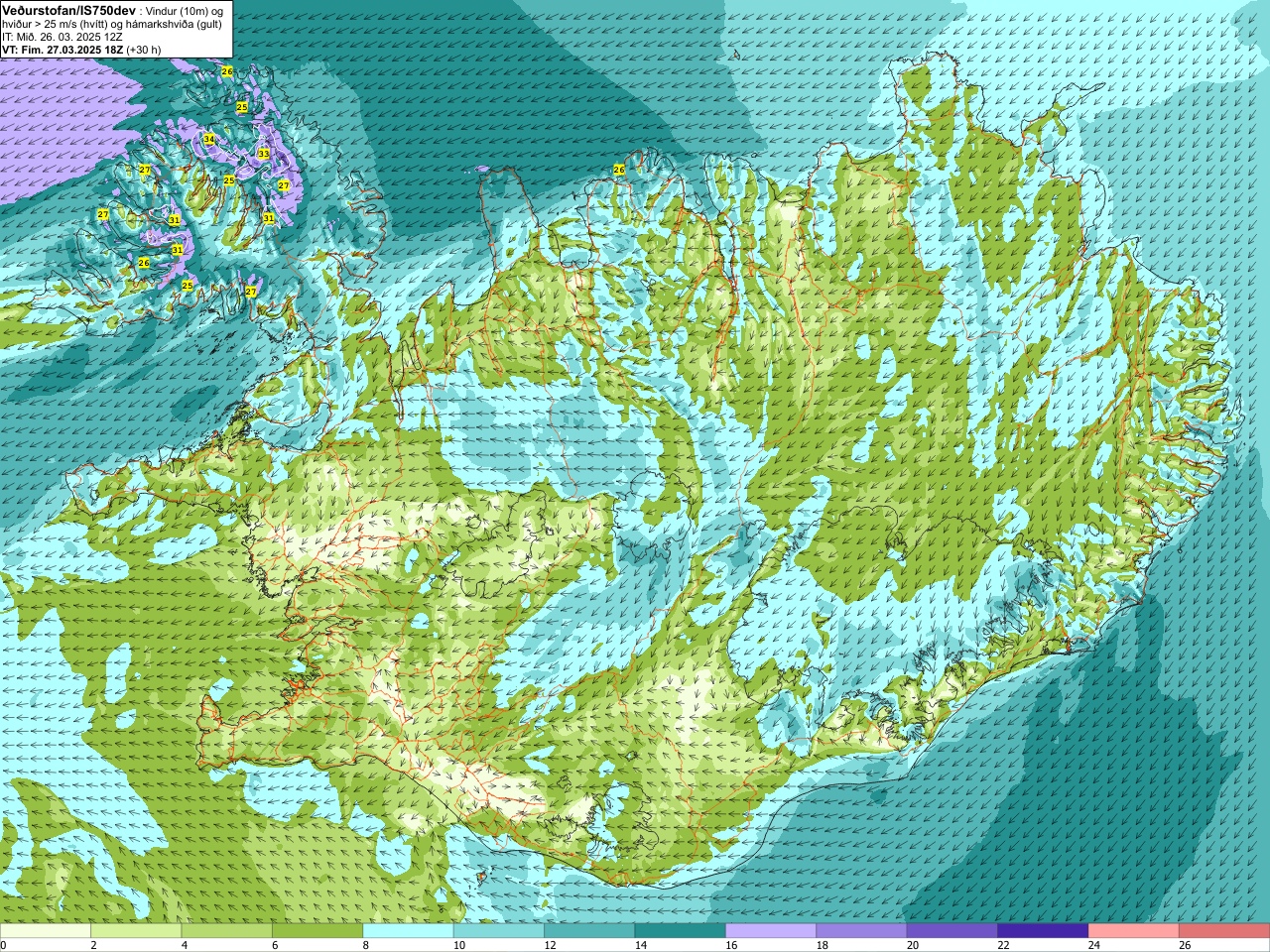Click the 14–16 m/s dark teal legend swatch
This screenshot has width=1270, height=952.
[x=681, y=930]
